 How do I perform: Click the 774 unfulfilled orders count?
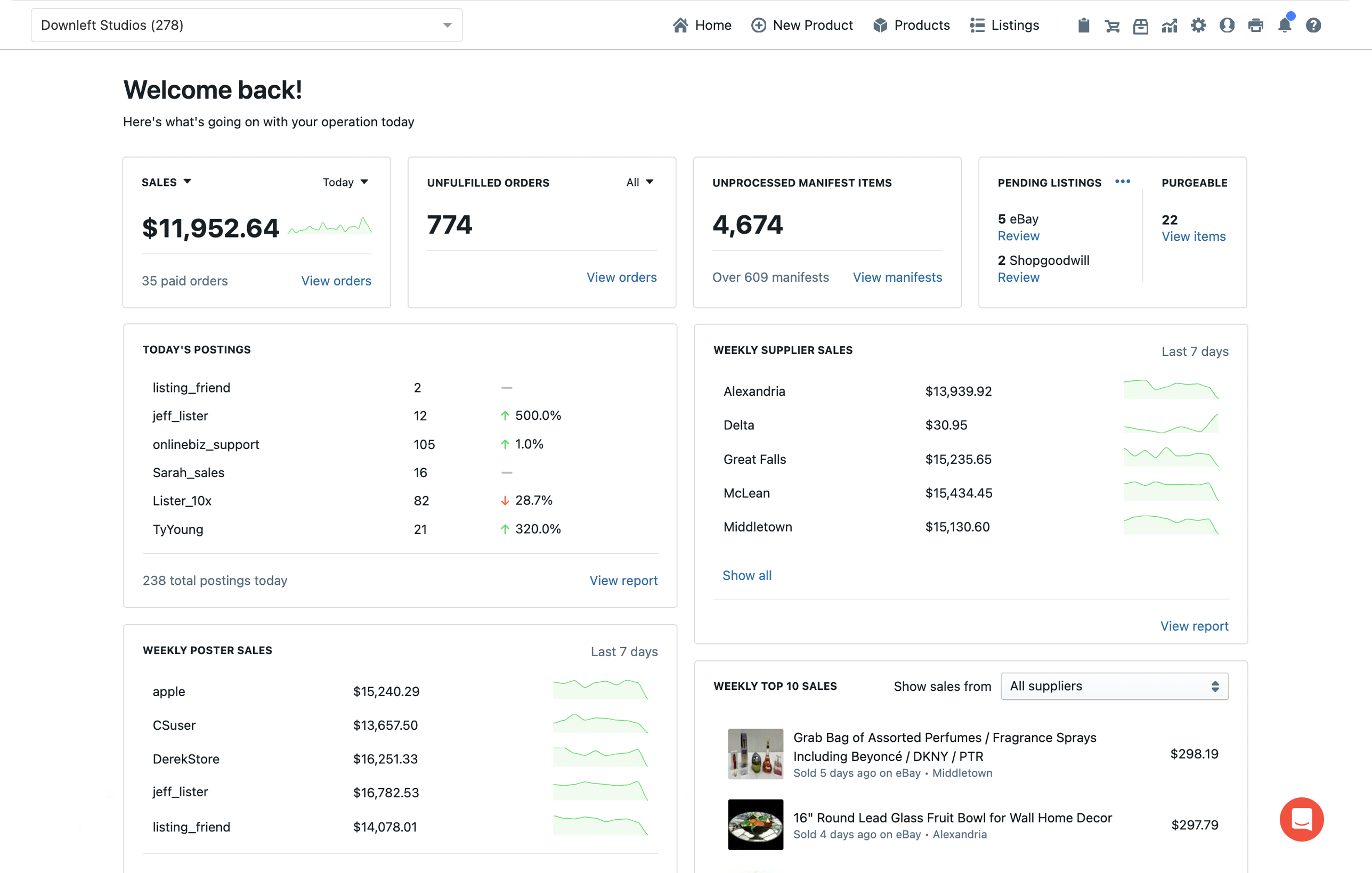point(450,225)
